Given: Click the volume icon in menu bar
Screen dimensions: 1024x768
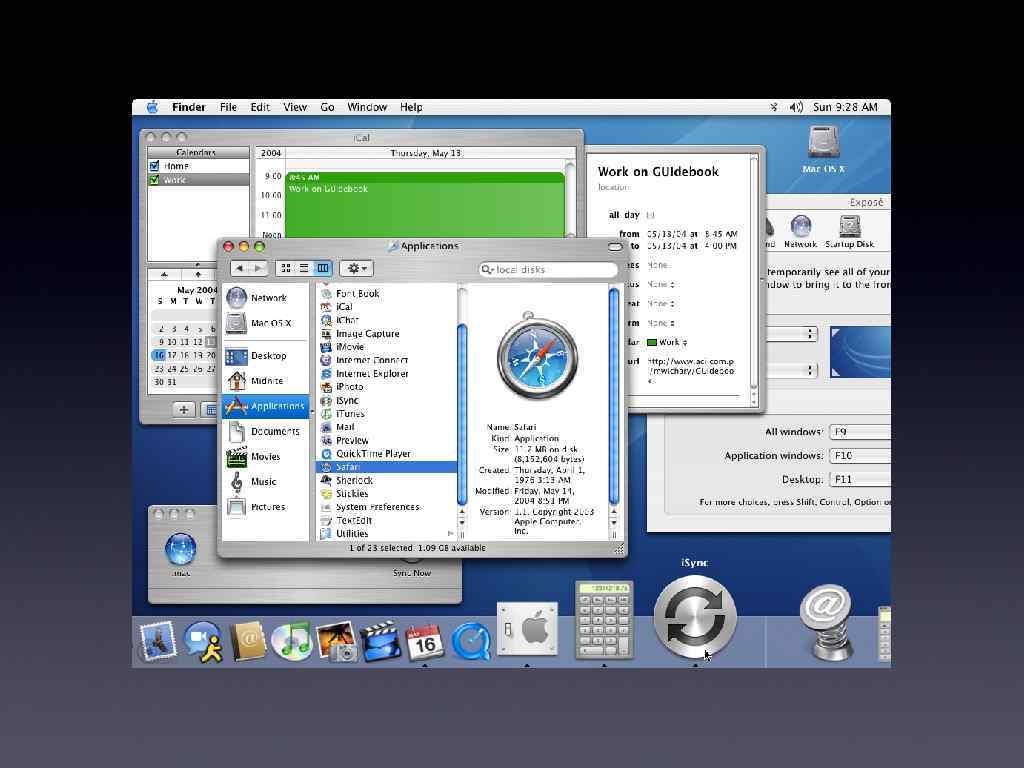Looking at the screenshot, I should pos(795,107).
